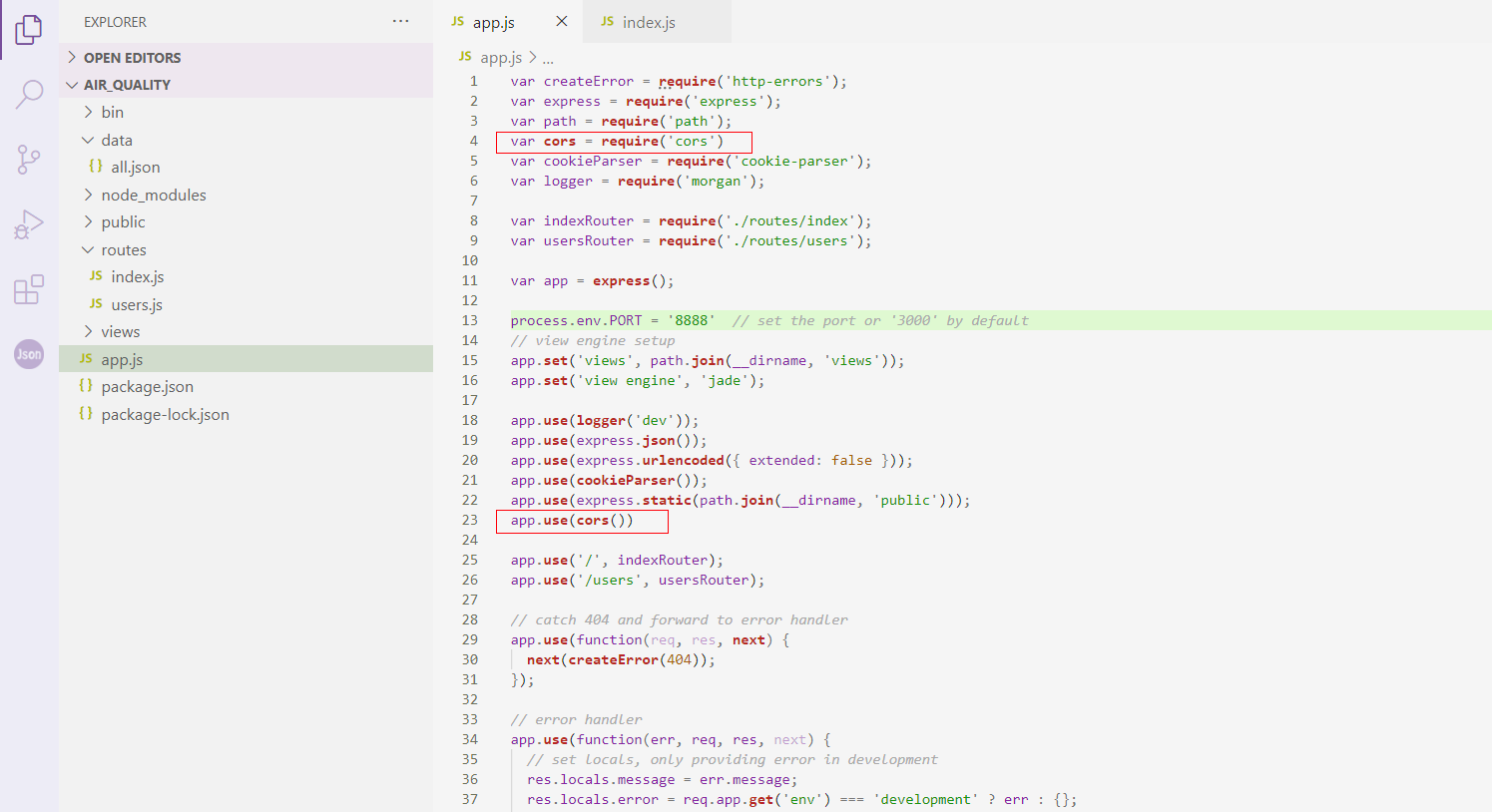This screenshot has width=1492, height=812.
Task: Click the JS icon on app.js tab
Action: coord(458,21)
